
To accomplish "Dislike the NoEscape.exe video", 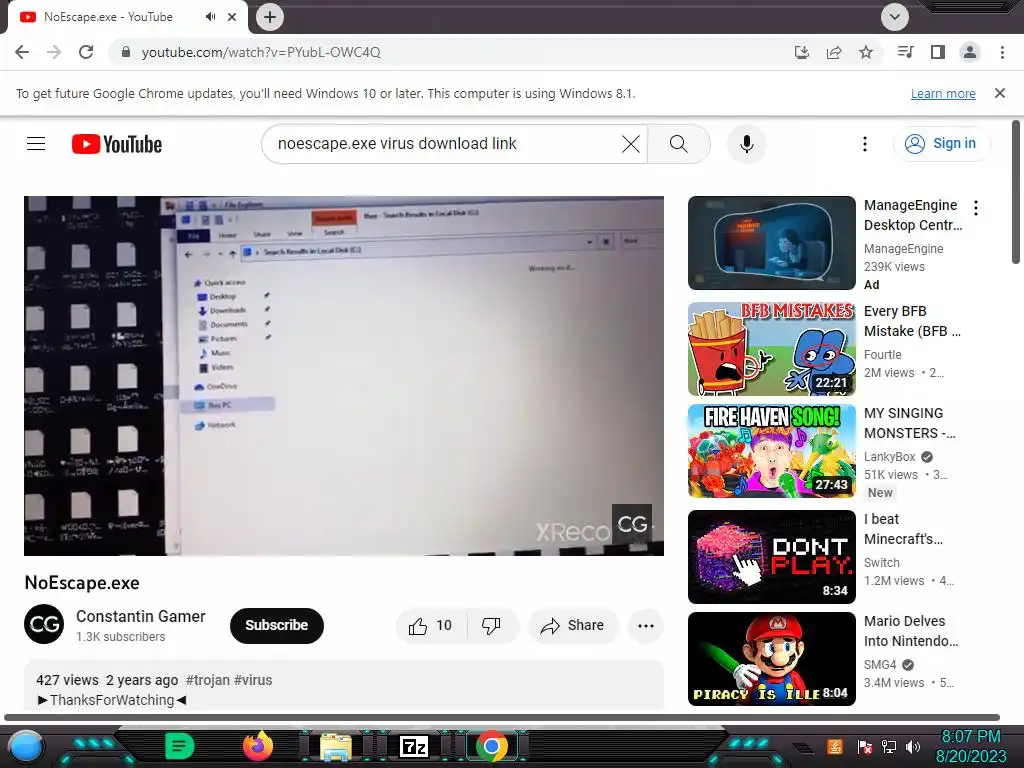I will tap(491, 626).
